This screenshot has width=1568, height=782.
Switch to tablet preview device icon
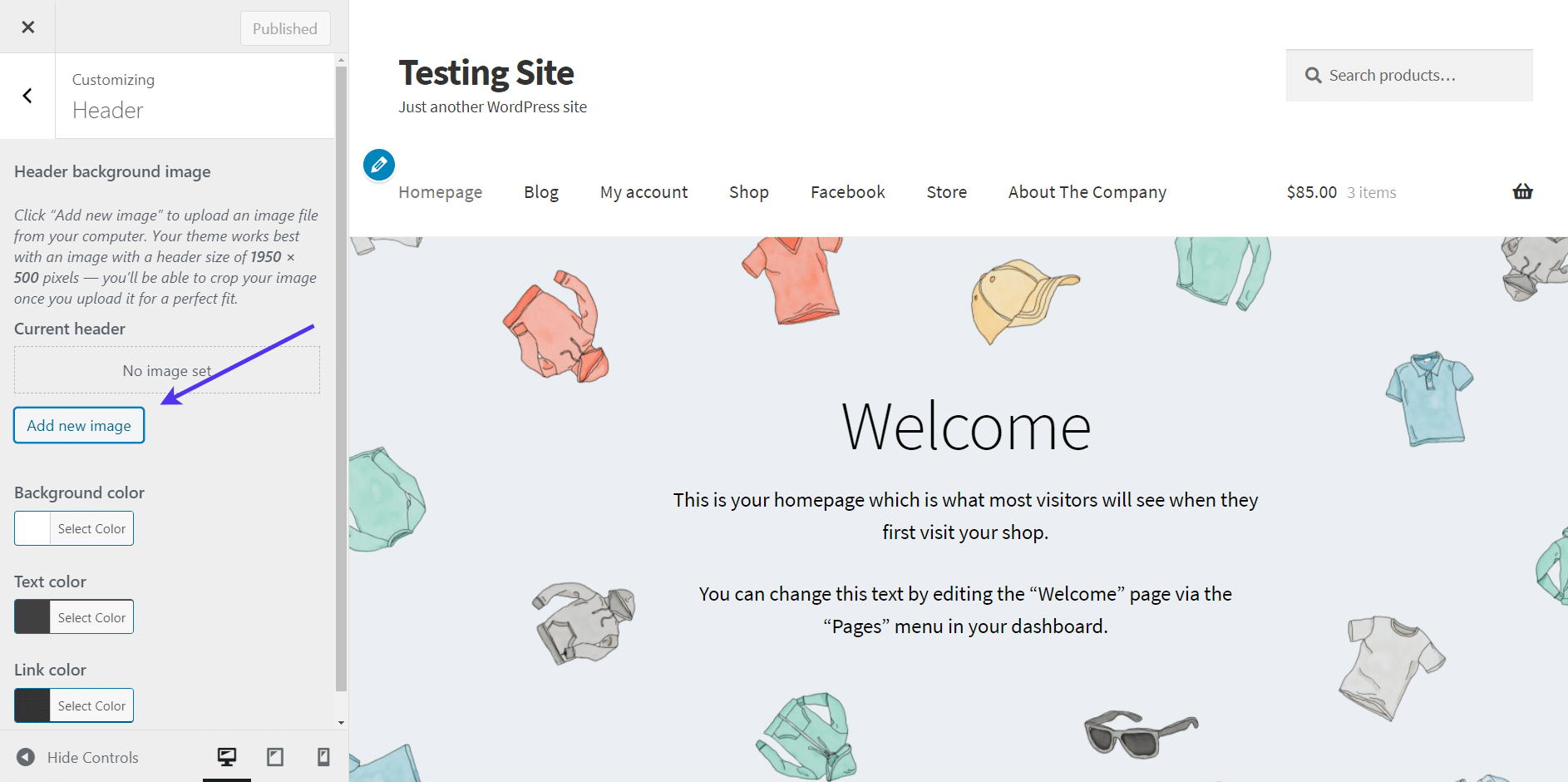275,756
